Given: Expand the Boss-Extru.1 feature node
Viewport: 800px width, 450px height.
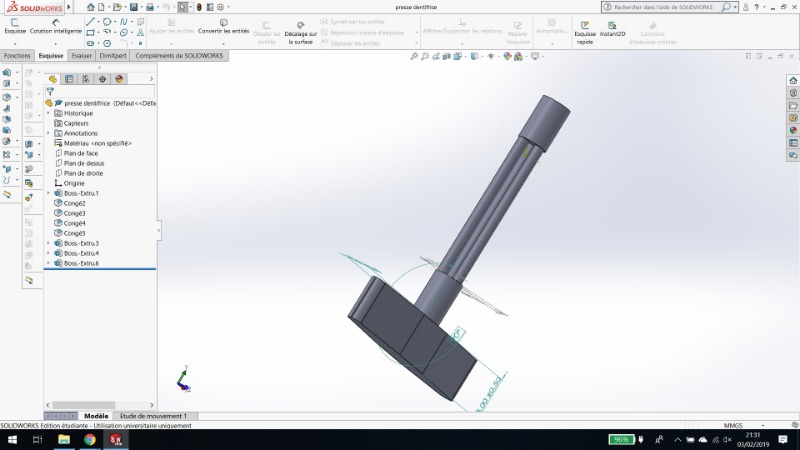Looking at the screenshot, I should 48,193.
